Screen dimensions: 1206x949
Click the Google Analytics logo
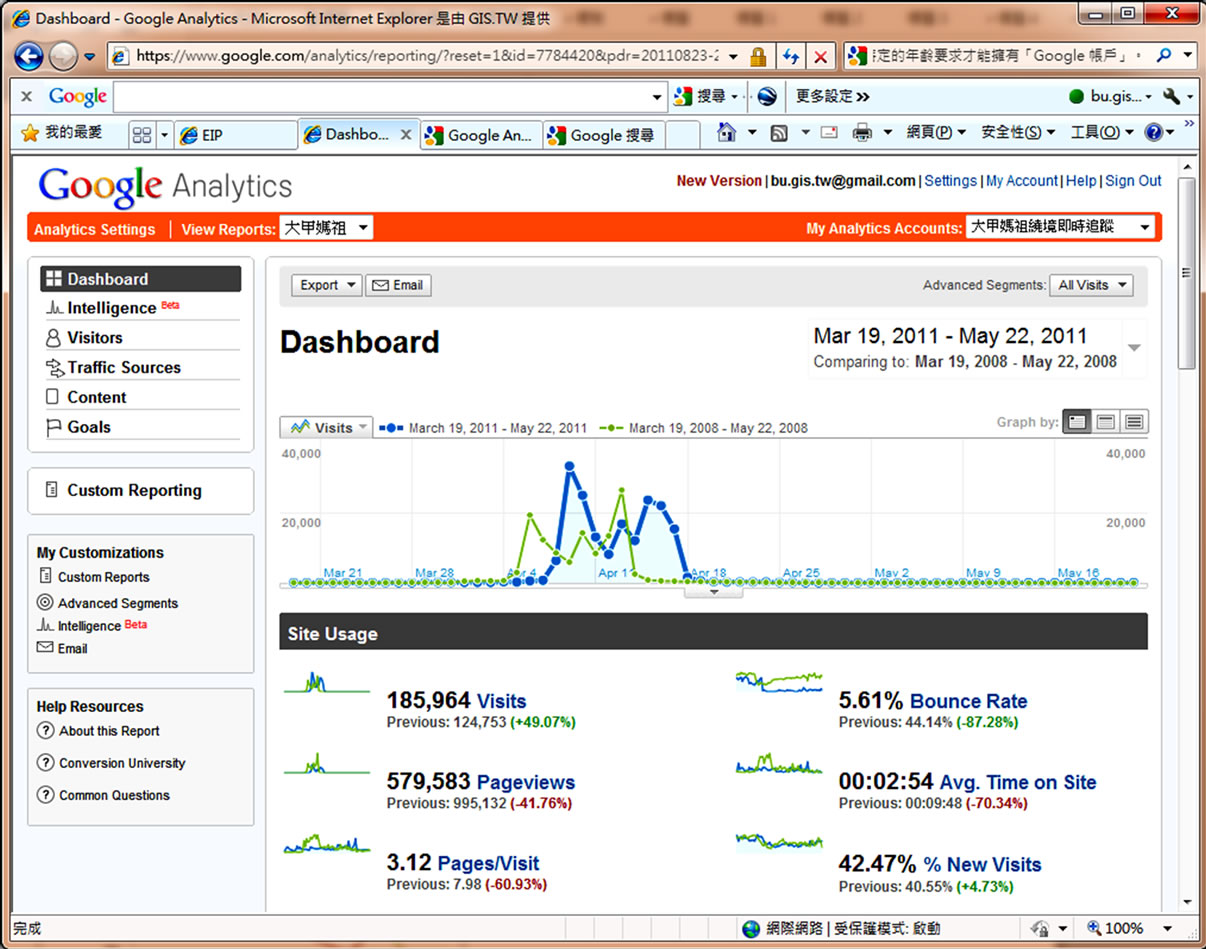pos(165,187)
